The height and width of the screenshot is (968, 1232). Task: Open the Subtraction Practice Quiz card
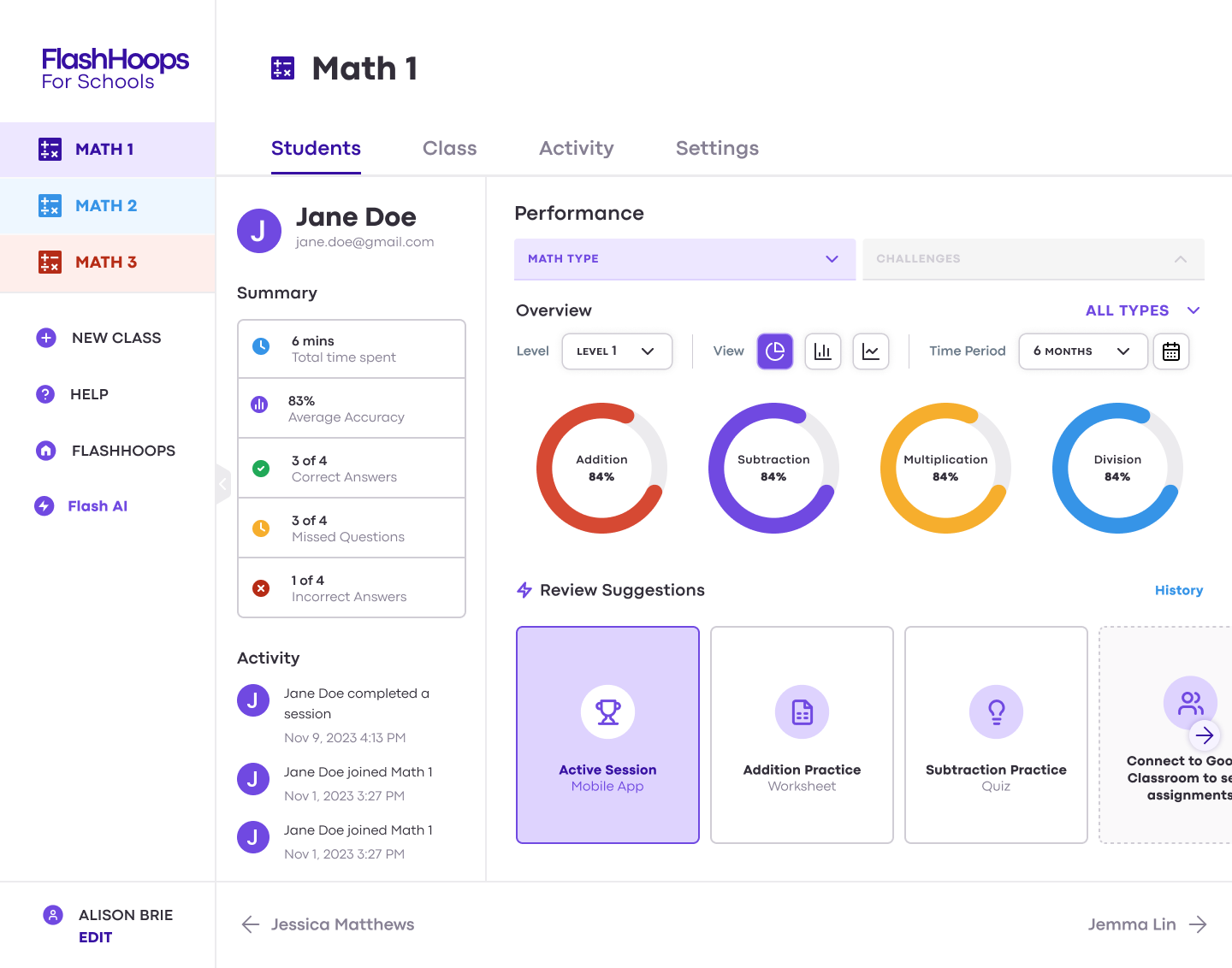coord(996,735)
